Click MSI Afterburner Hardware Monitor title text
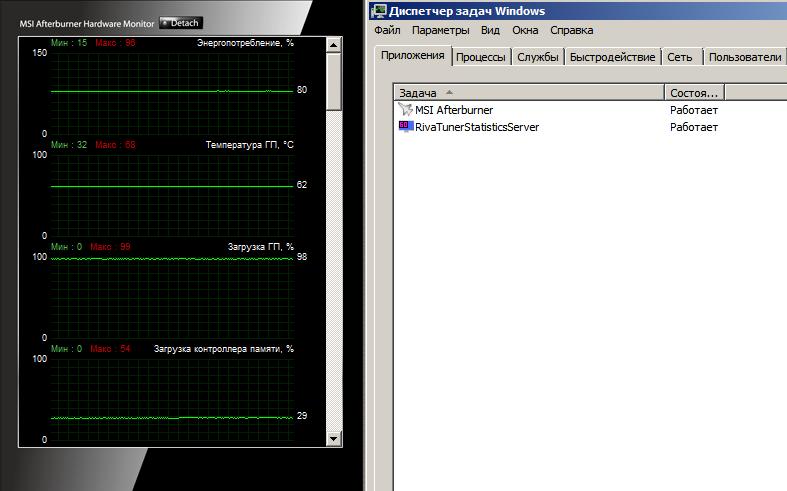 (87, 24)
